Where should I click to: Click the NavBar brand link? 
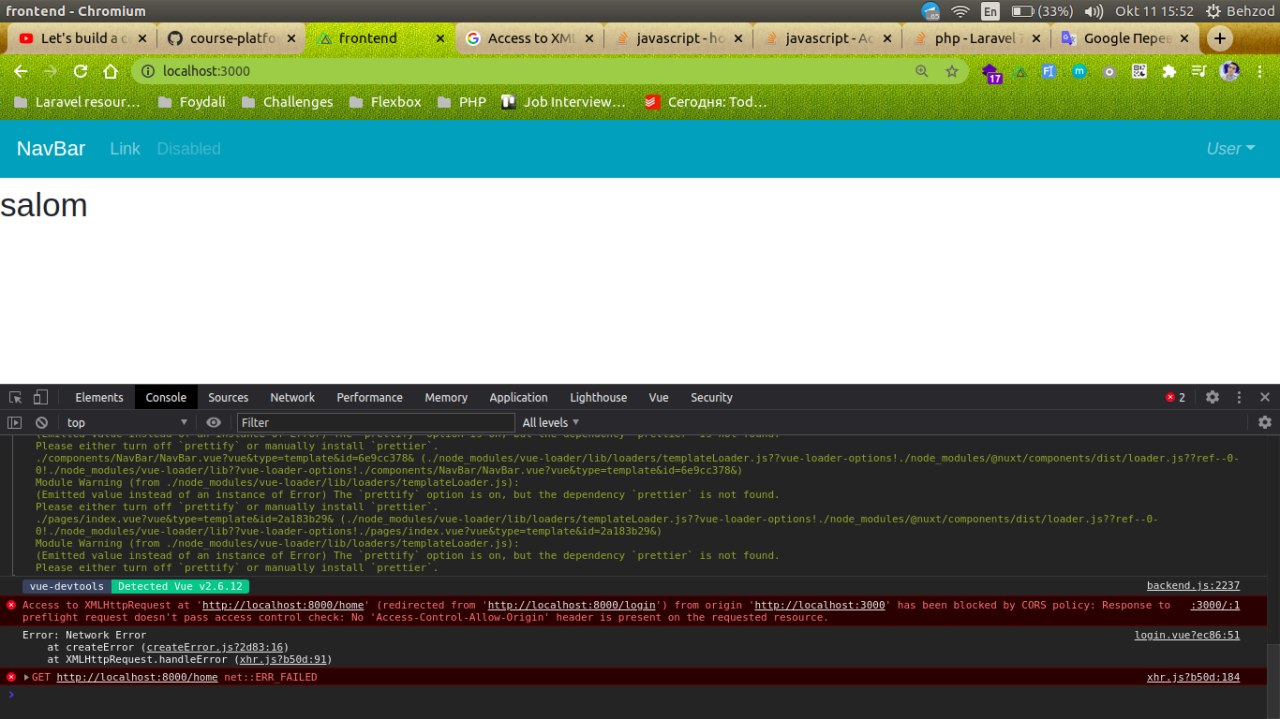coord(51,149)
